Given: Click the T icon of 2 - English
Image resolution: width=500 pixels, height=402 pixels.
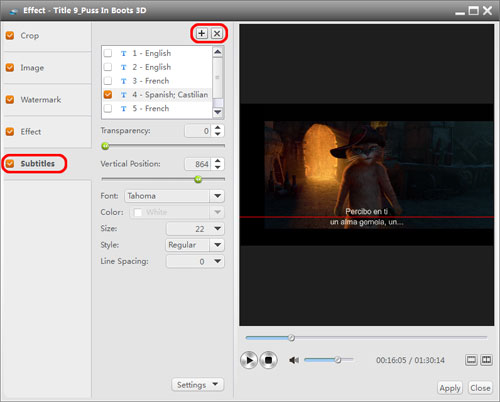Looking at the screenshot, I should (124, 67).
